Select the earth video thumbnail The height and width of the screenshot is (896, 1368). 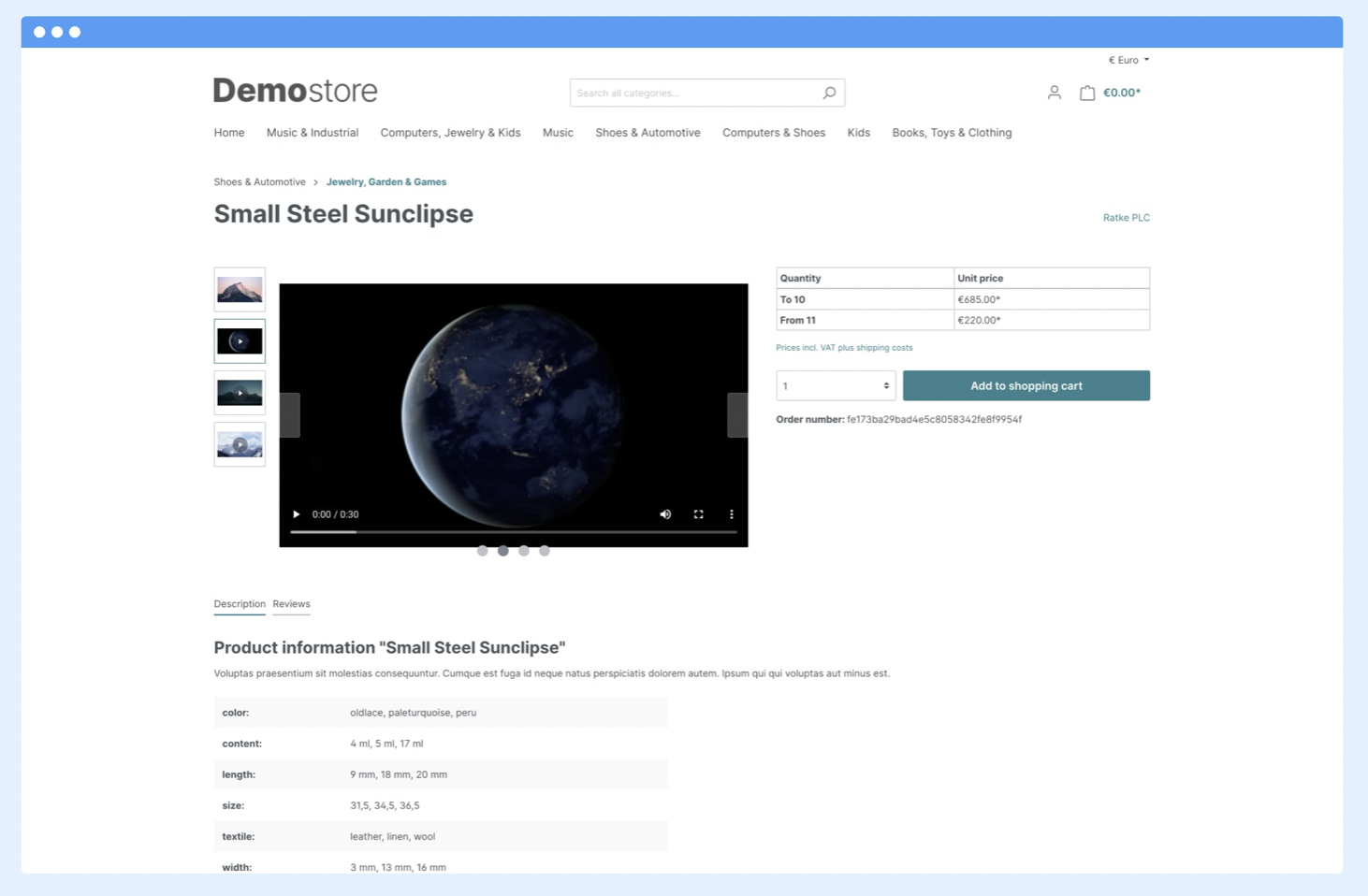click(240, 341)
